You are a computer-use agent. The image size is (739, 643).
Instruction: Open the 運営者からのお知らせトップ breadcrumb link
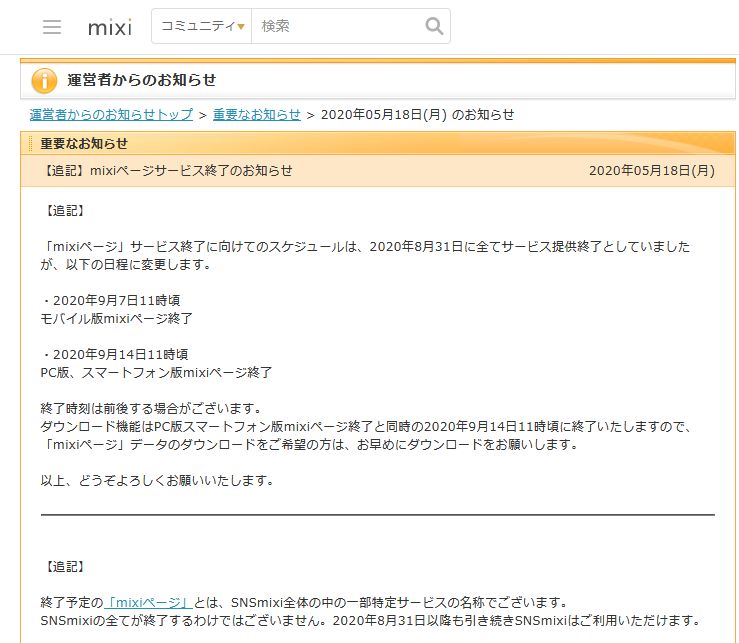(111, 115)
